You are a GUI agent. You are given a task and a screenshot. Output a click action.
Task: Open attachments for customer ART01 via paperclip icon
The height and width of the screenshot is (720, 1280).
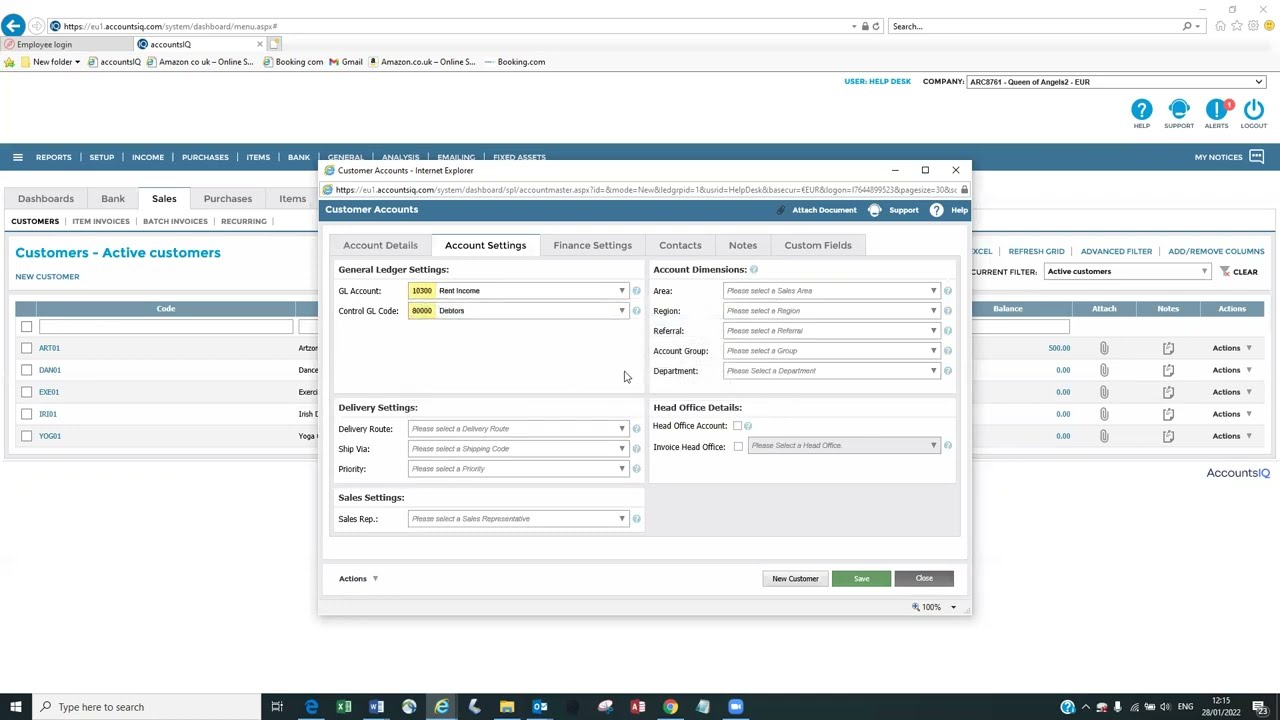click(1104, 347)
